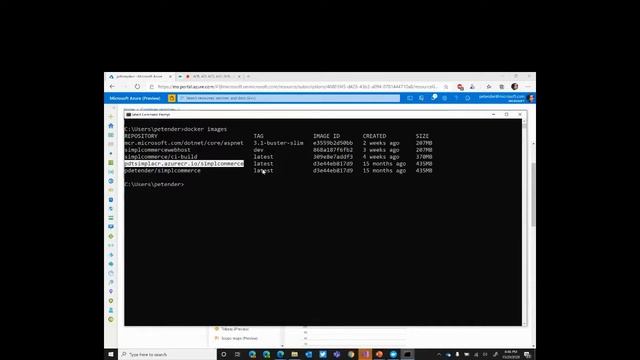Click the simplcommercewebhost repository row
The image size is (640, 360).
click(x=278, y=150)
